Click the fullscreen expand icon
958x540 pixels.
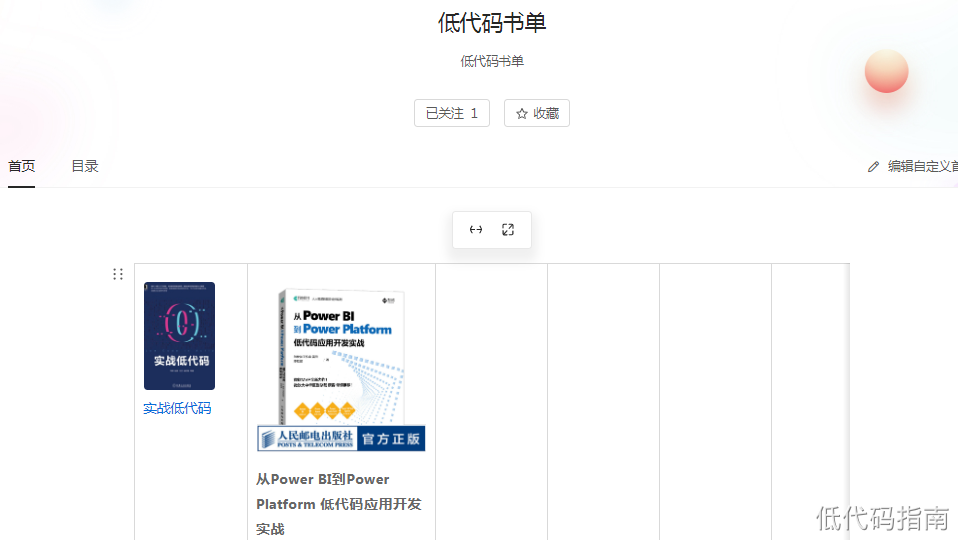pos(508,230)
